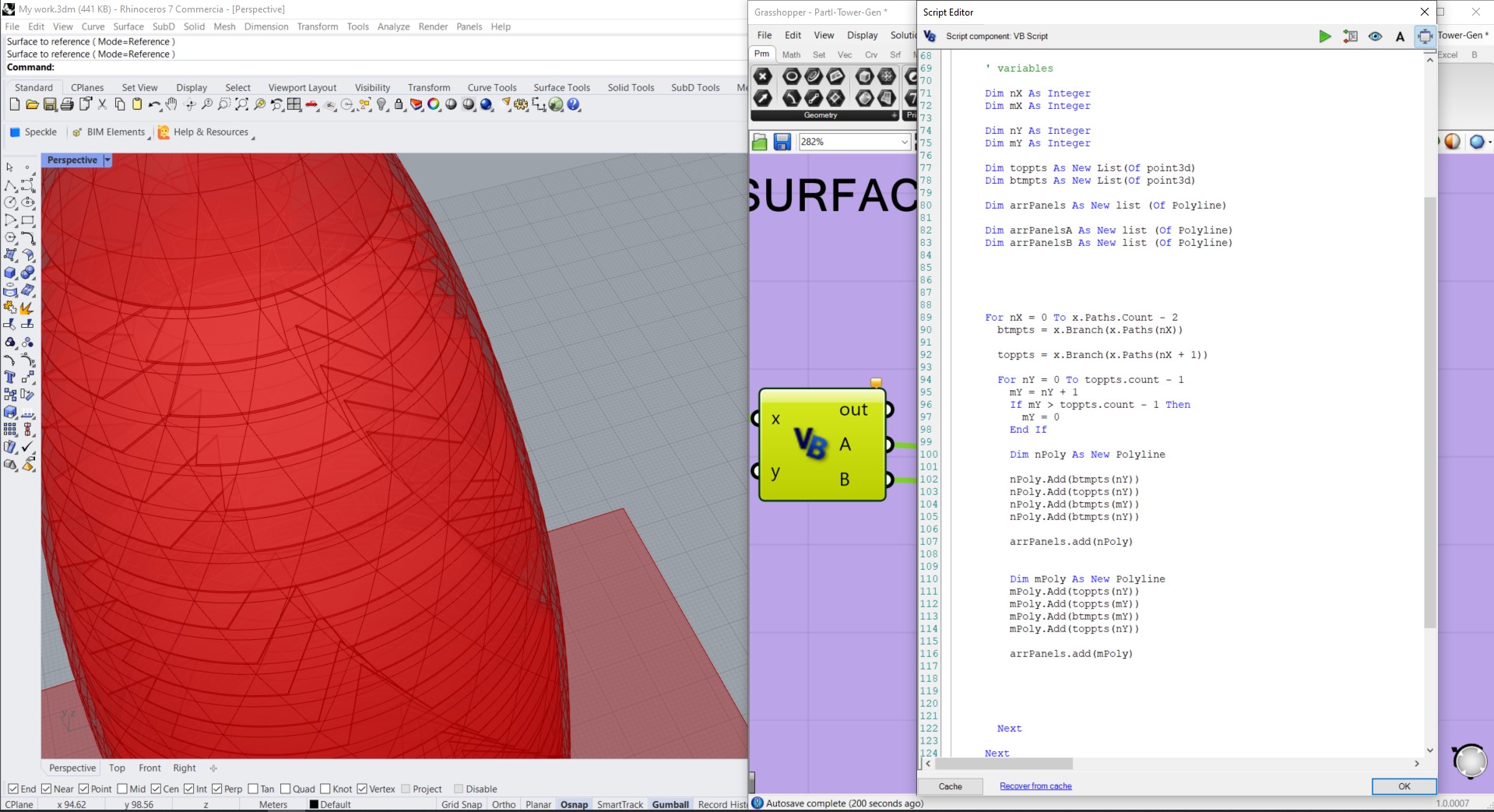1494x812 pixels.
Task: Click the script editor vertical scrollbar
Action: (x=1429, y=413)
